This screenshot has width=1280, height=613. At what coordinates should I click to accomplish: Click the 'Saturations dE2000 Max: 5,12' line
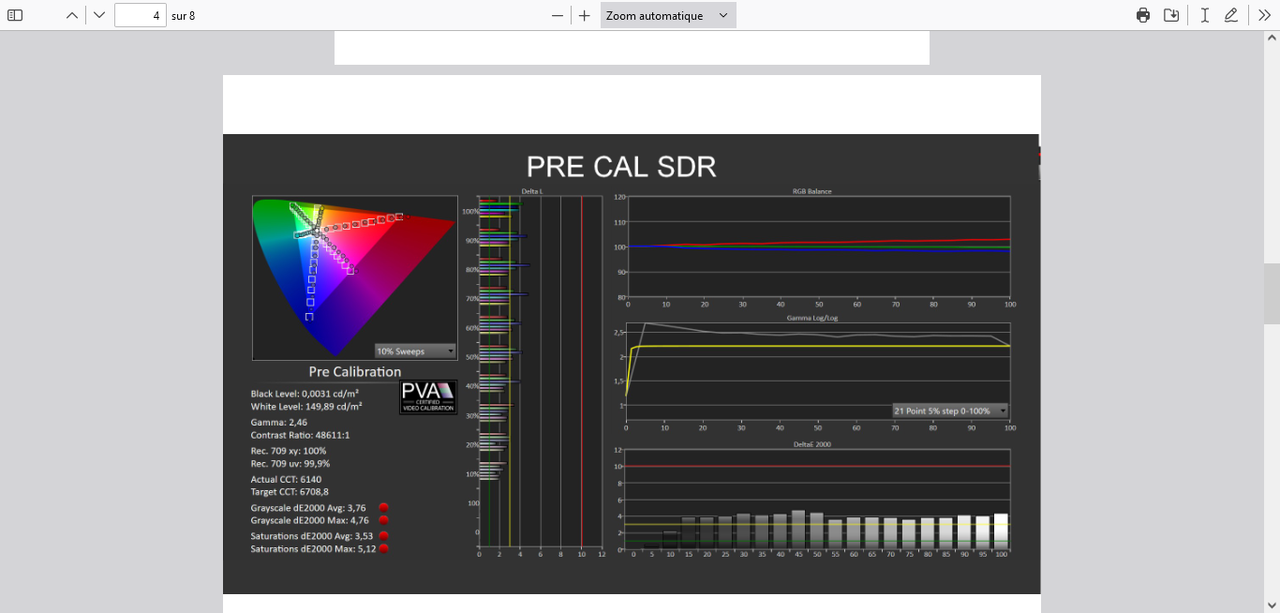313,549
